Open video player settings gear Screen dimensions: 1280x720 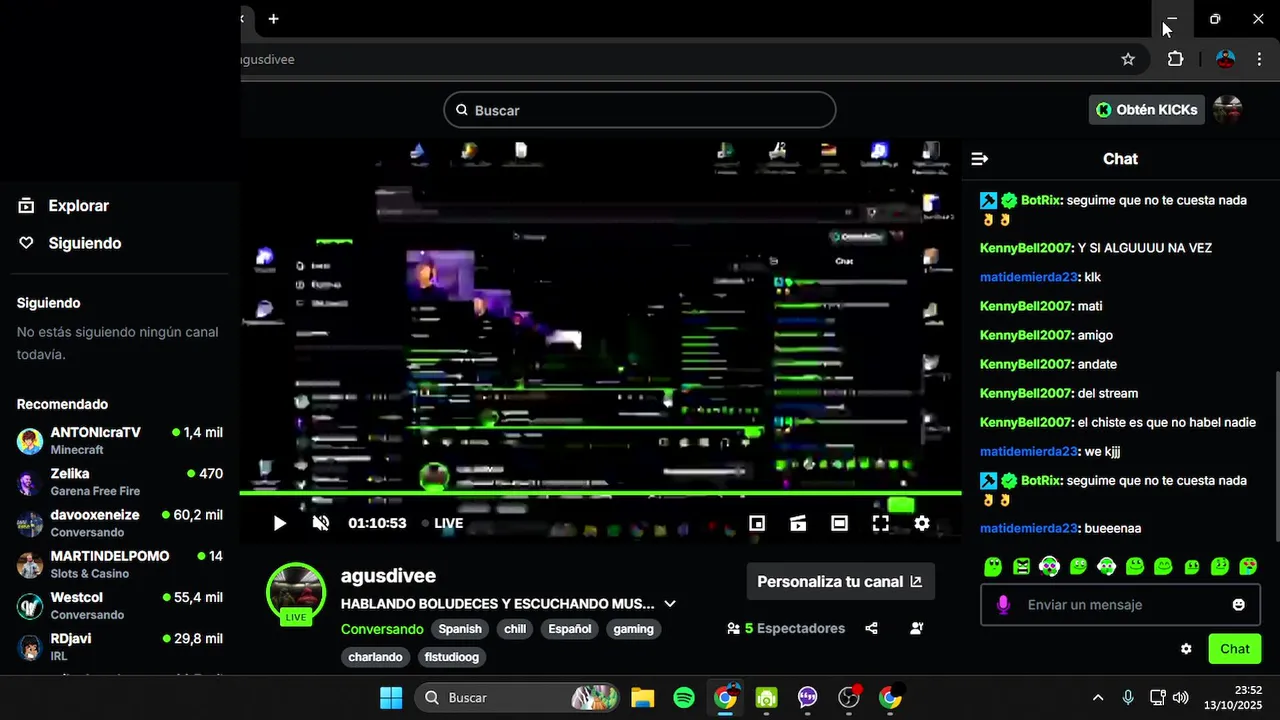click(x=922, y=523)
